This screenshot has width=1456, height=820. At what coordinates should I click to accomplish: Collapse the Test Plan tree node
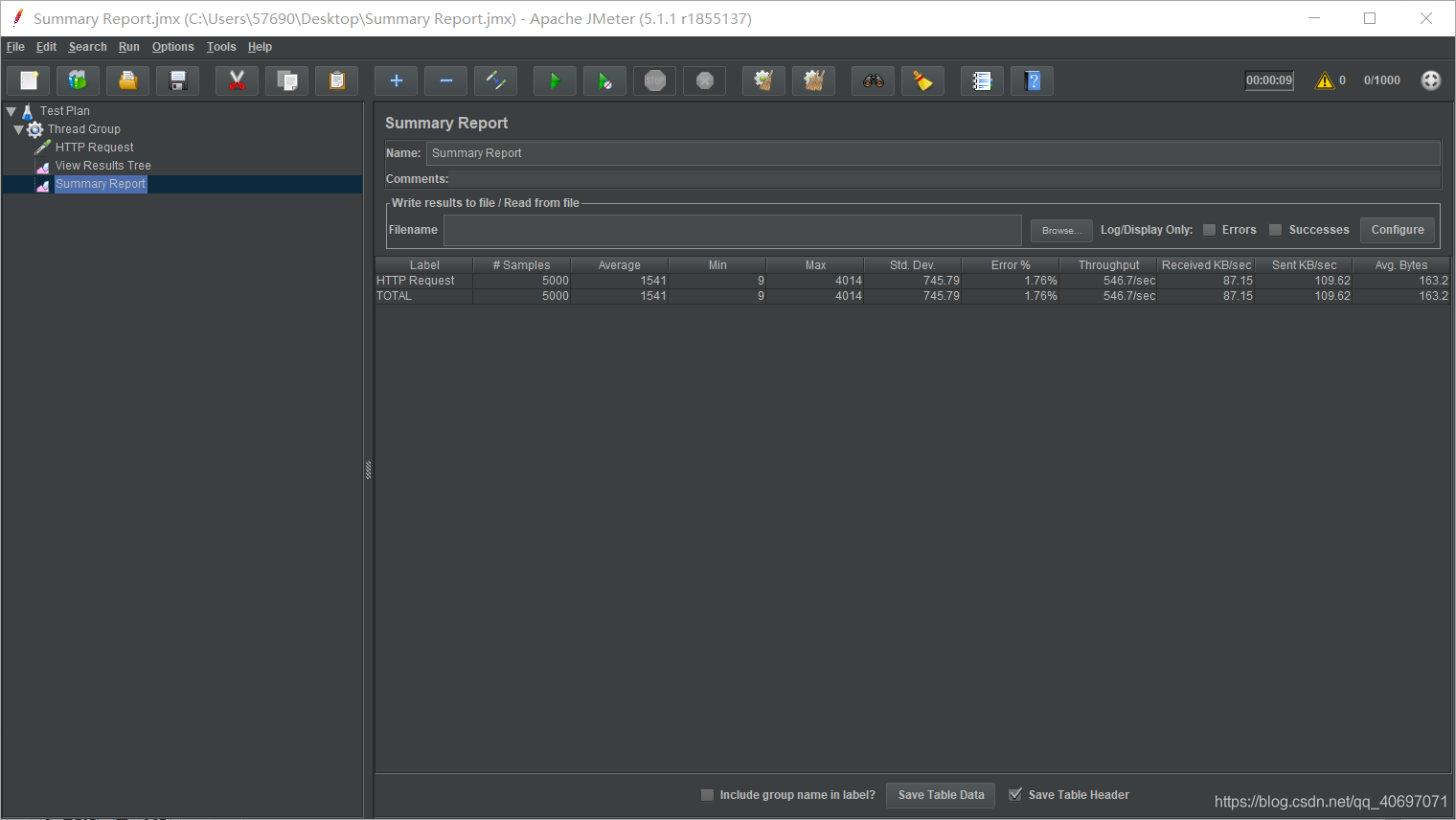click(x=11, y=111)
